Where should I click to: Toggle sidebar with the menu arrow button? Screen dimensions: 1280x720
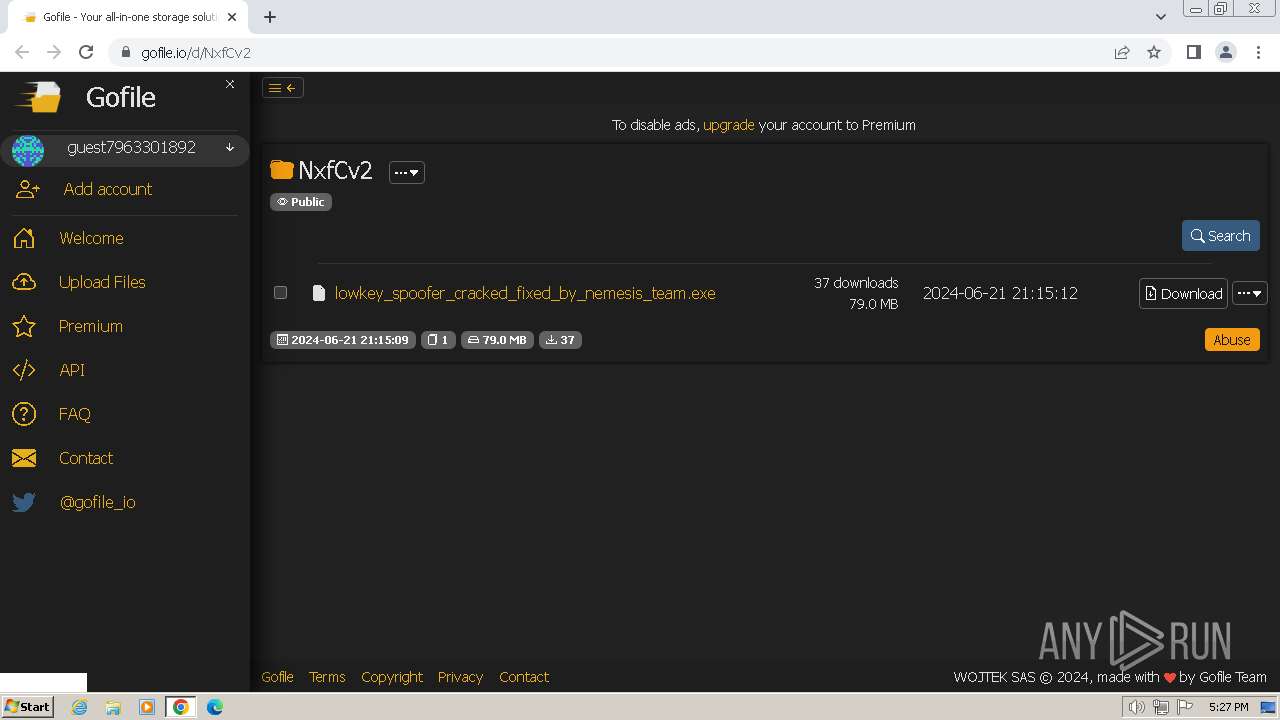point(283,88)
